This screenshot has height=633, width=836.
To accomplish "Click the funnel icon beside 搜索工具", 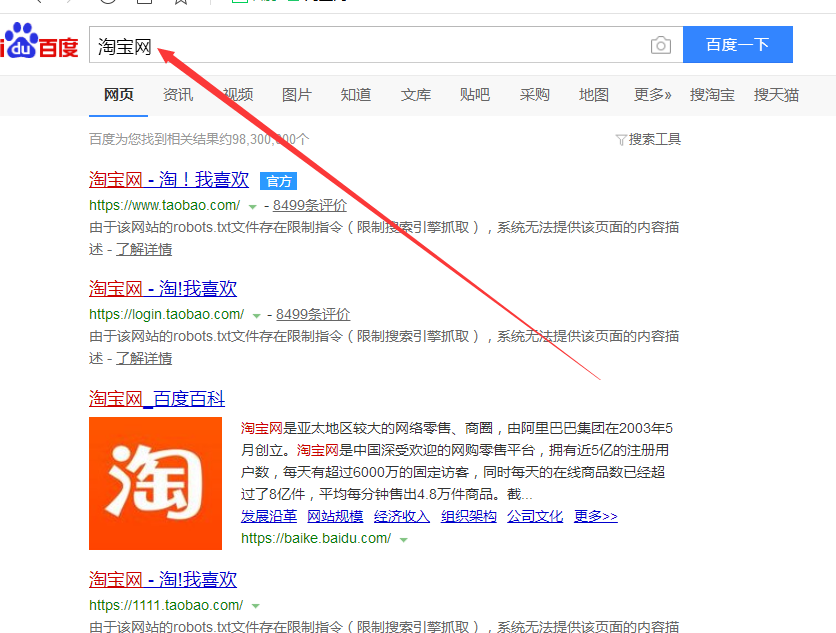I will [x=621, y=140].
